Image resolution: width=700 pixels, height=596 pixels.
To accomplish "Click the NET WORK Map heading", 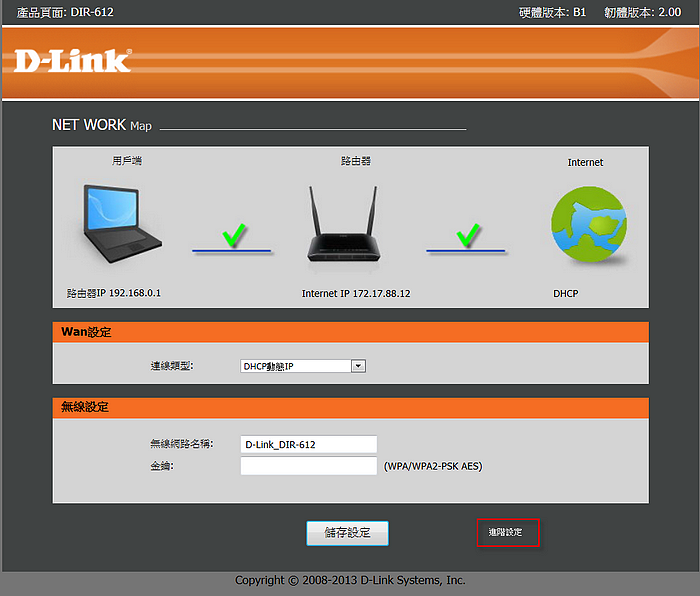I will point(102,126).
